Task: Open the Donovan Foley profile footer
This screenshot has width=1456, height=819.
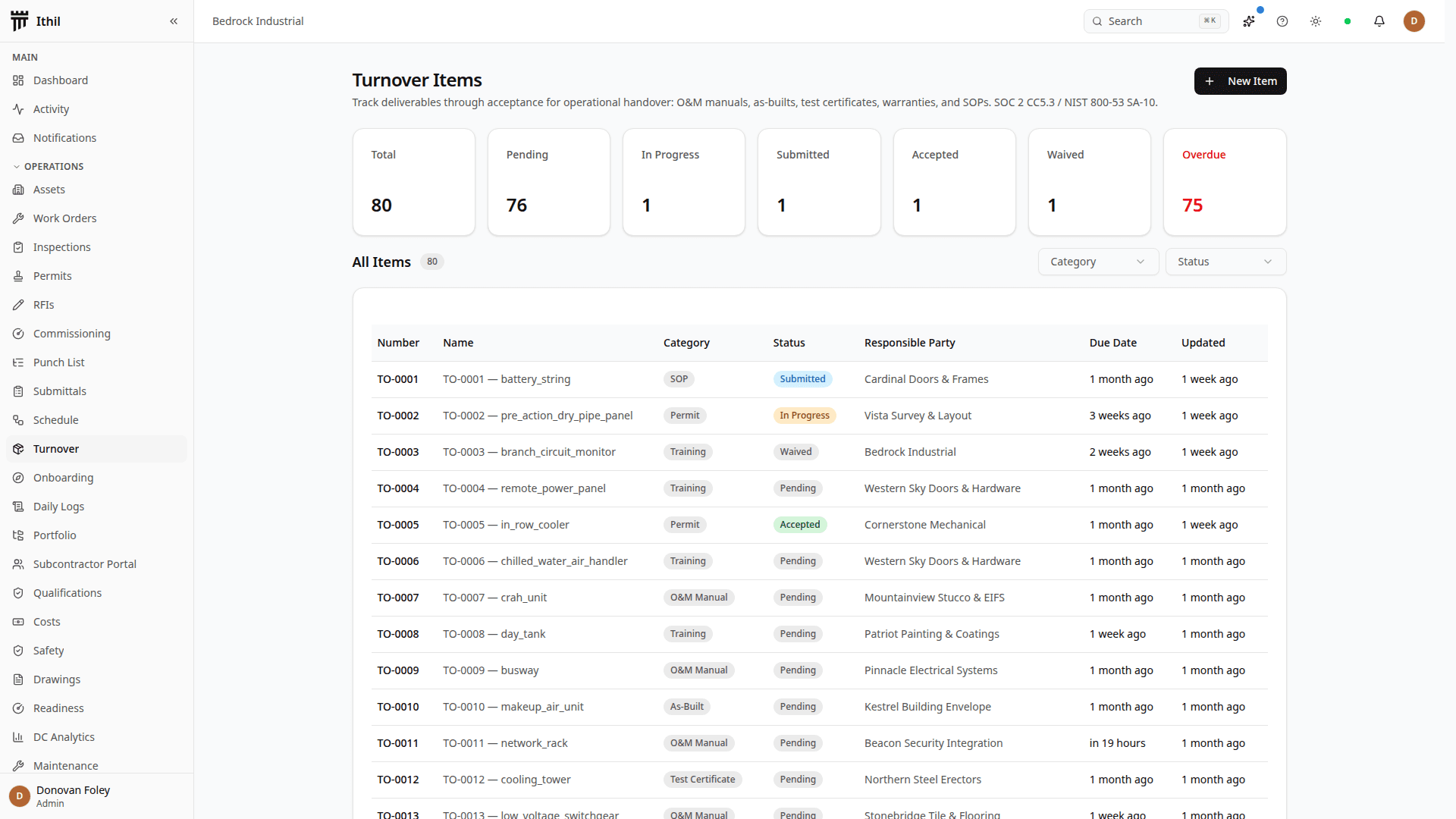Action: click(96, 796)
